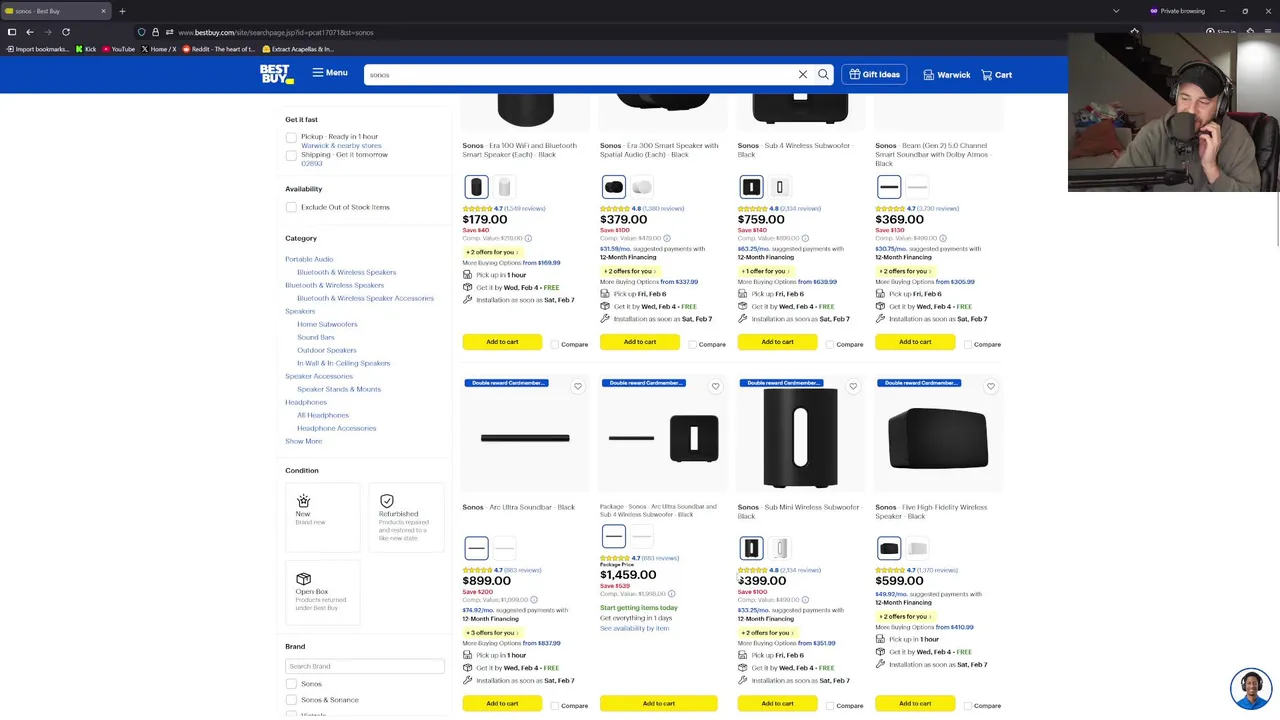Save Arc Ultra Soundbar with heart icon

(x=577, y=386)
